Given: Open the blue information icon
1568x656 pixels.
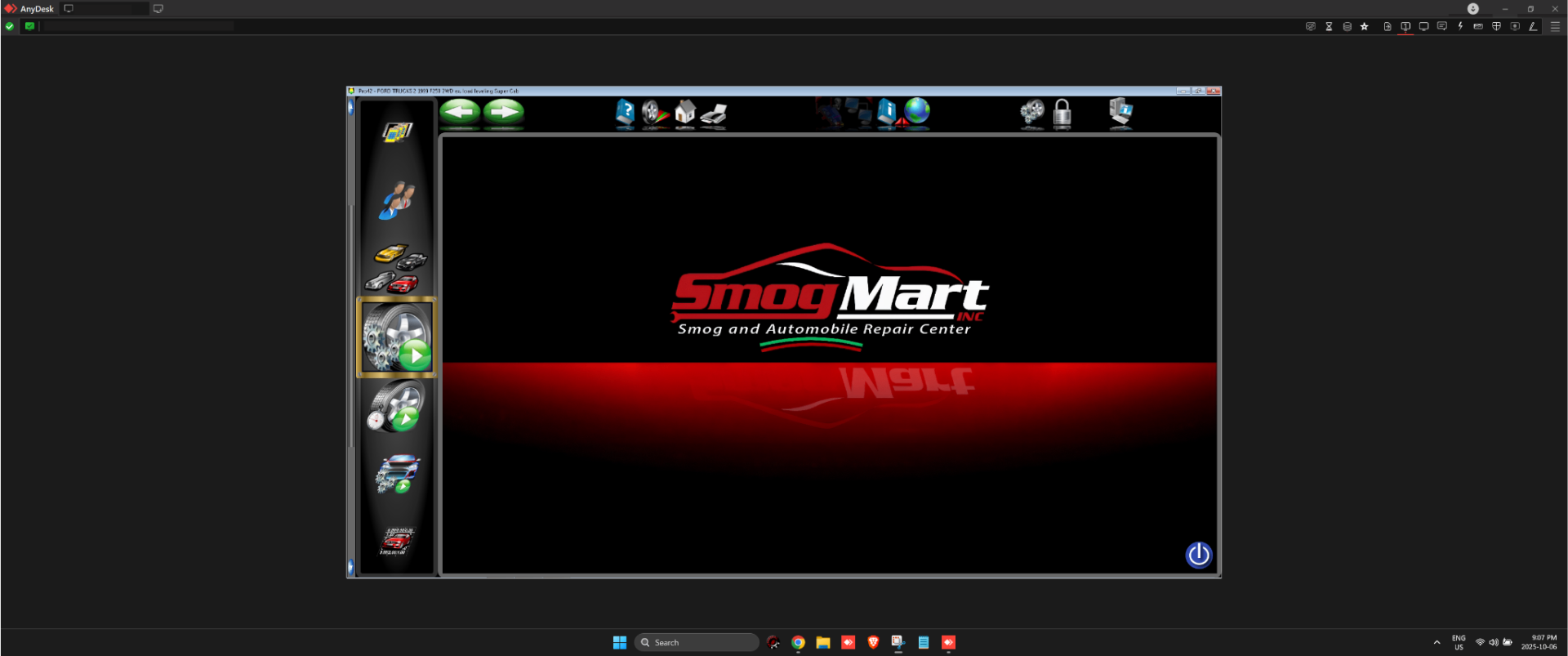Looking at the screenshot, I should (x=887, y=113).
